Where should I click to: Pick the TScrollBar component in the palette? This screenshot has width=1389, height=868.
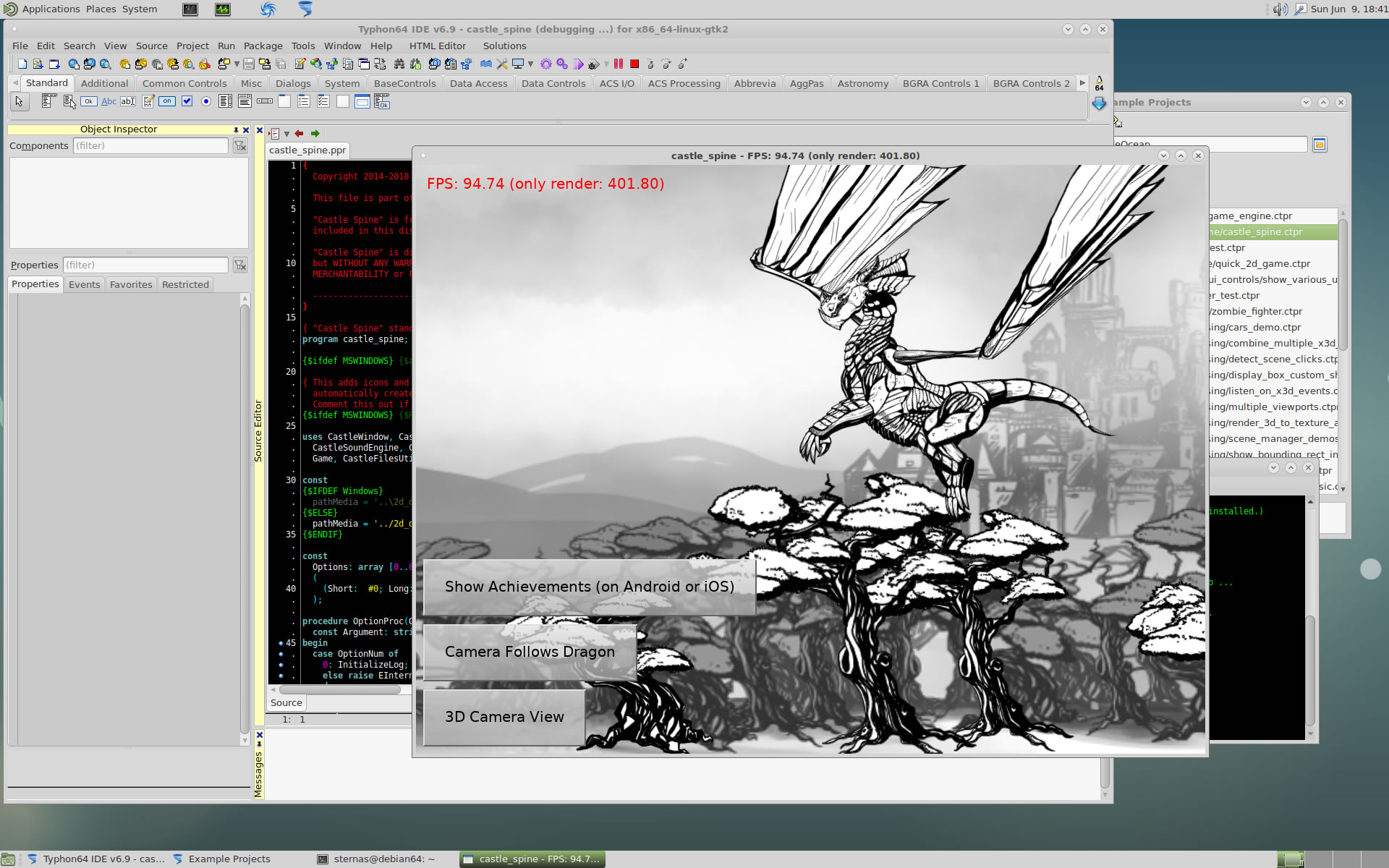point(265,101)
